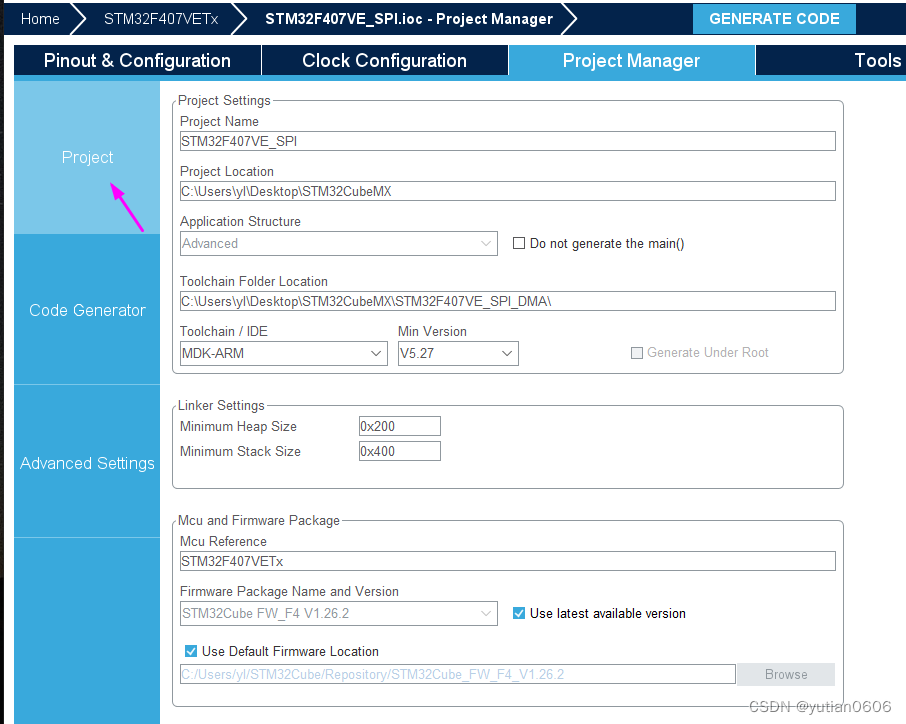
Task: Edit the Minimum Heap Size field
Action: (x=400, y=426)
